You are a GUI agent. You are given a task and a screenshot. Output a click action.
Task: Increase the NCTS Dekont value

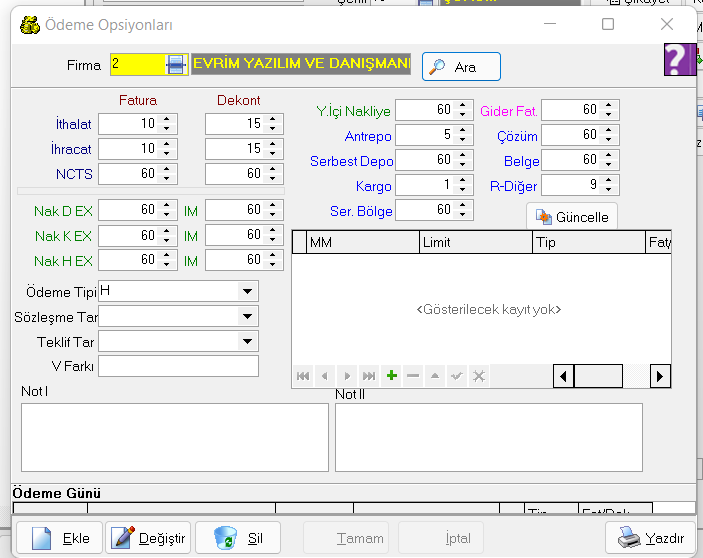point(273,169)
